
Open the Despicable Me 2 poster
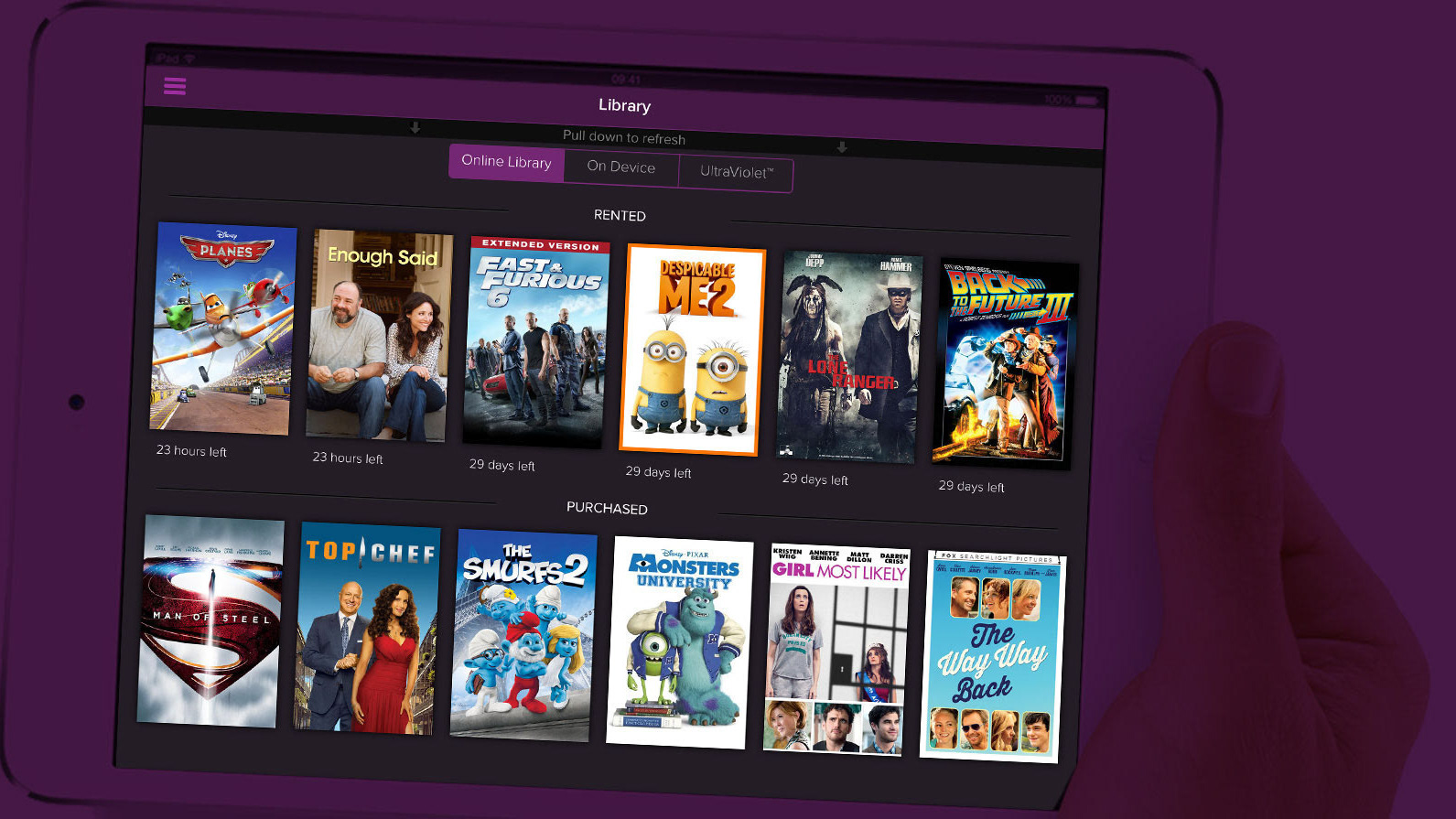(x=692, y=350)
